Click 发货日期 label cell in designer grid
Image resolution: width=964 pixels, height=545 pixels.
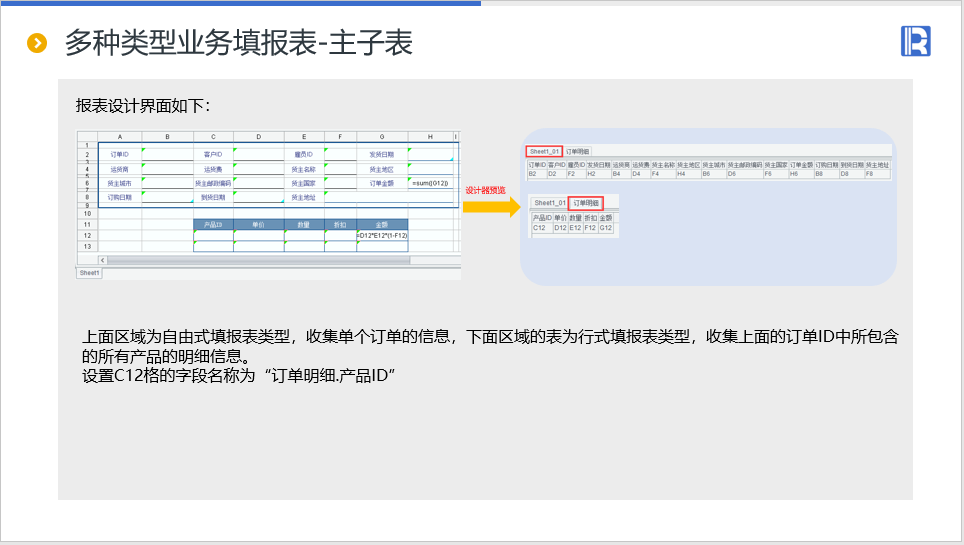[x=382, y=154]
